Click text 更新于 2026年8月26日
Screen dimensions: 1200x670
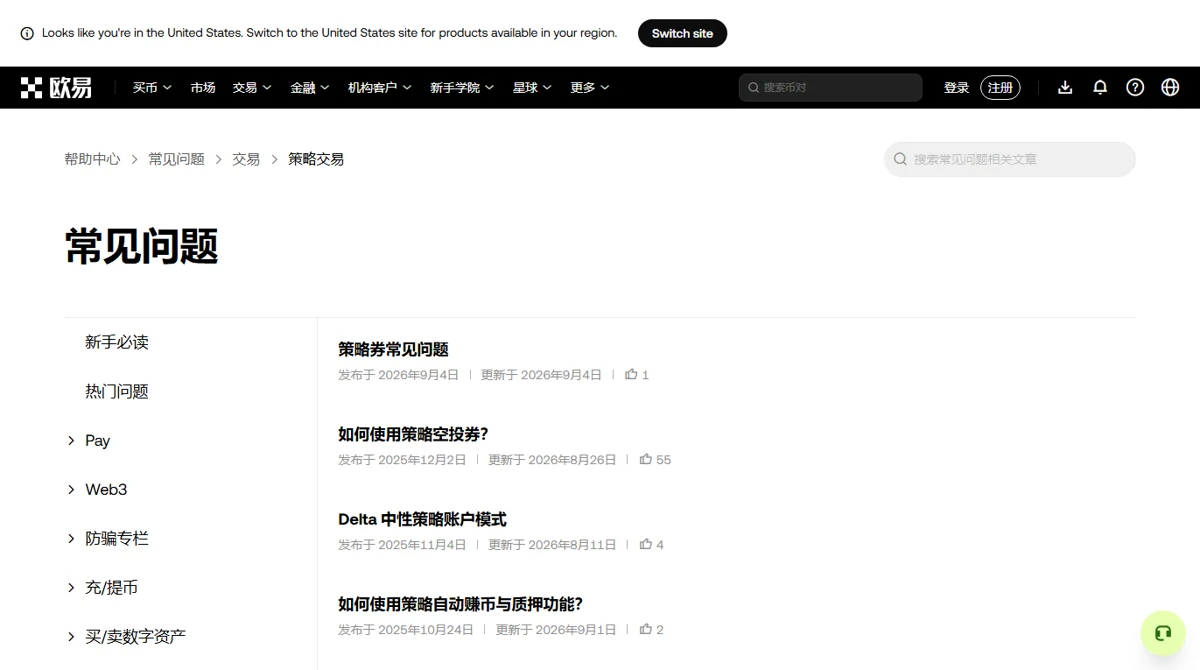point(552,460)
